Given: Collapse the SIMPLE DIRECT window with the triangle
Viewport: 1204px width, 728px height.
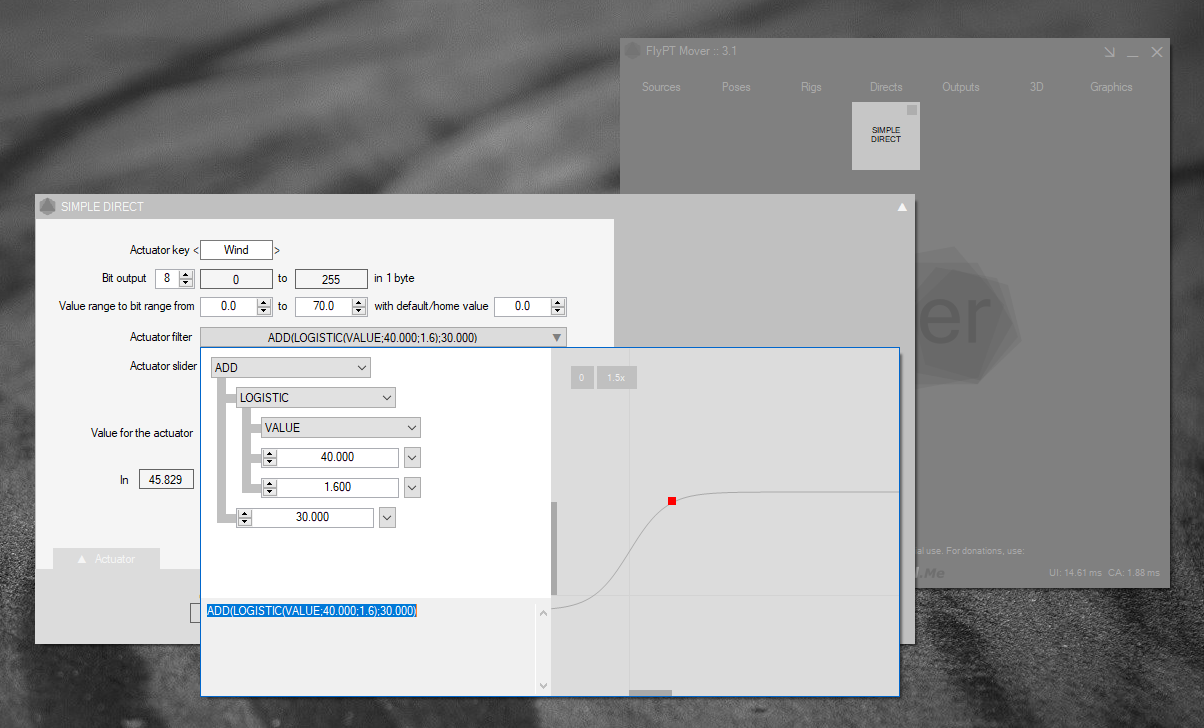Looking at the screenshot, I should (x=902, y=207).
